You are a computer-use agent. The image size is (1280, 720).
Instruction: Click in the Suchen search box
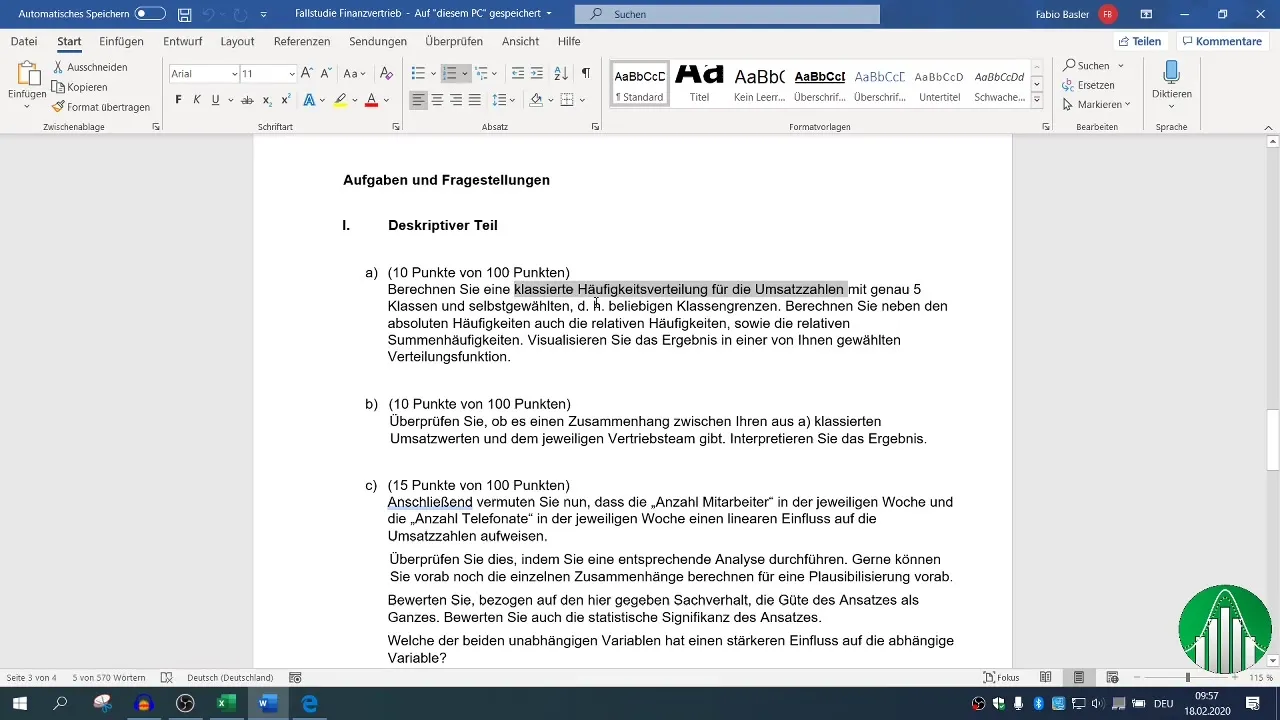(x=727, y=14)
